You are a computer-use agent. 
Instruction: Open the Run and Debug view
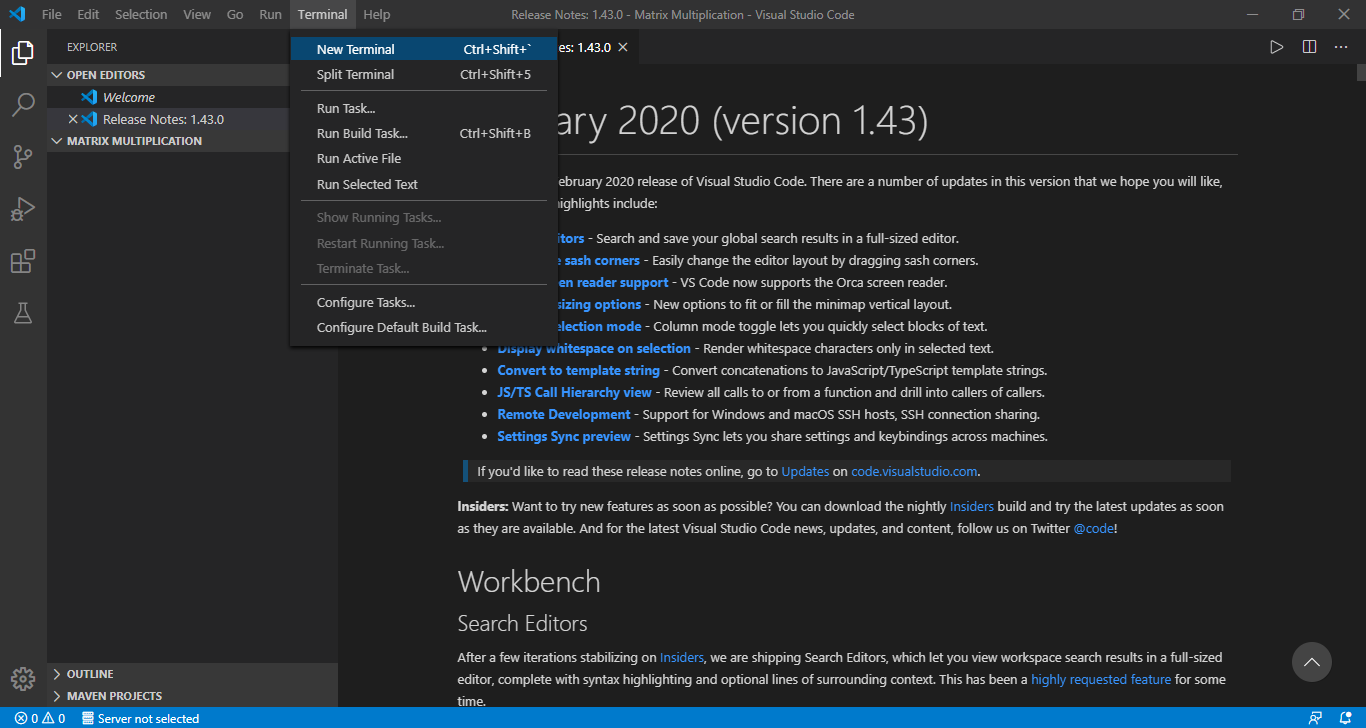(23, 209)
